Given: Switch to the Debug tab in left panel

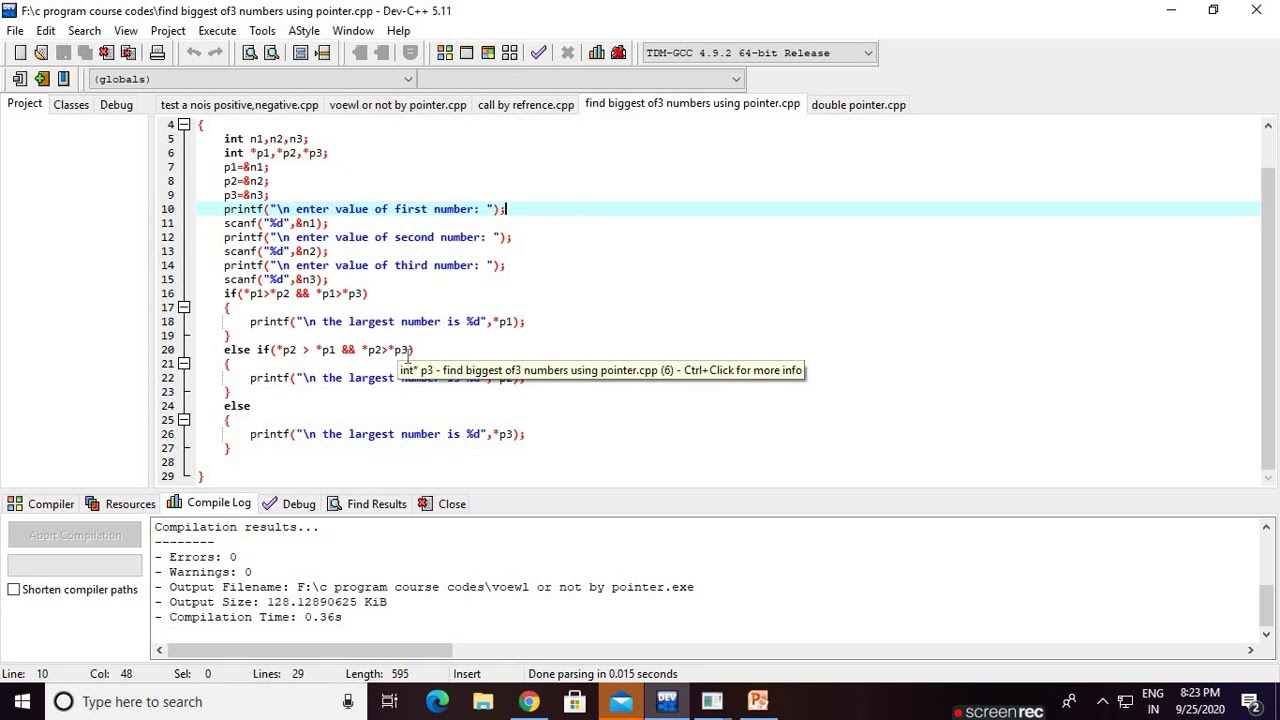Looking at the screenshot, I should pos(116,105).
